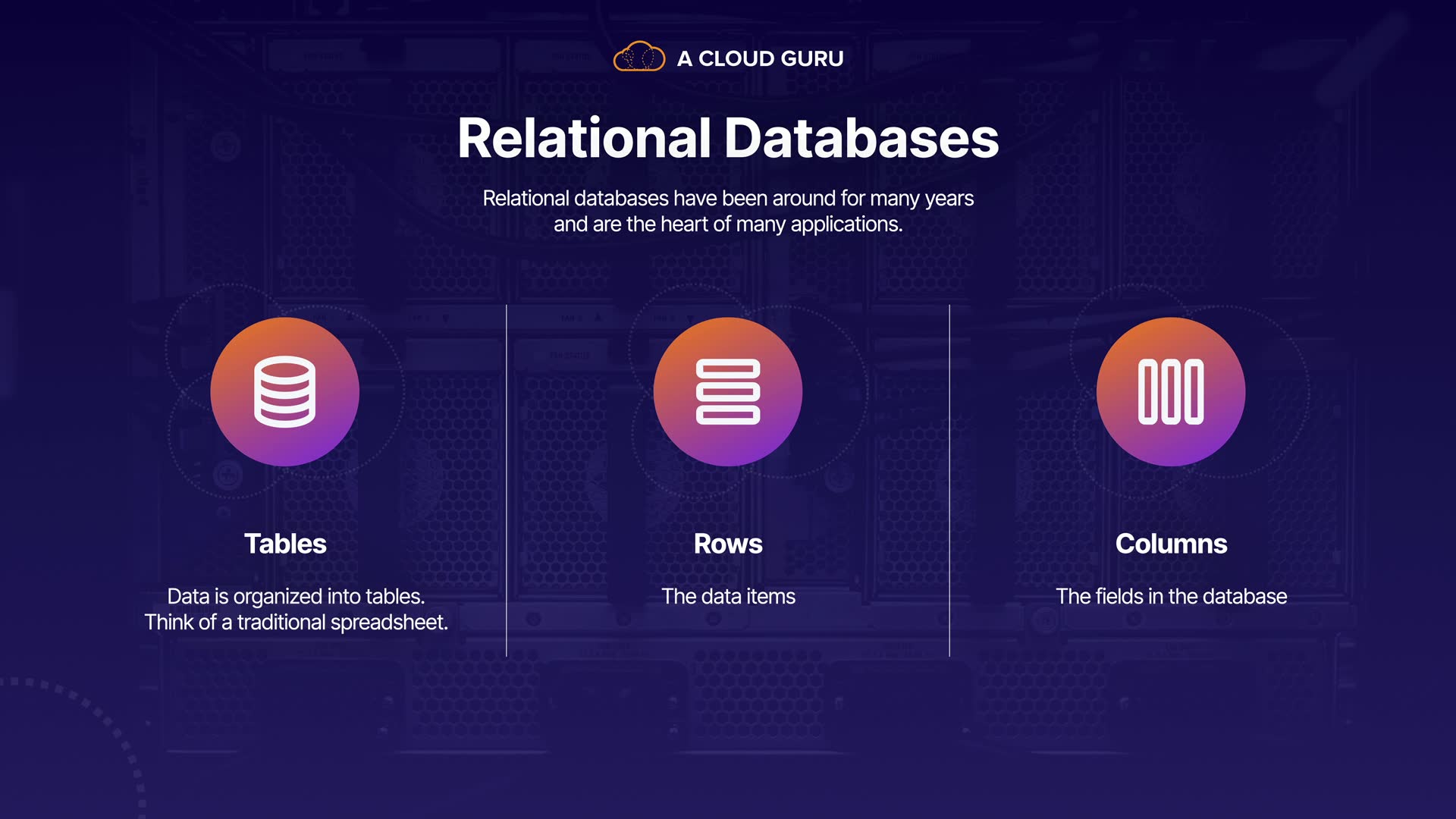Image resolution: width=1456 pixels, height=819 pixels.
Task: Click 'and are the heart of many applications.'
Action: 728,224
